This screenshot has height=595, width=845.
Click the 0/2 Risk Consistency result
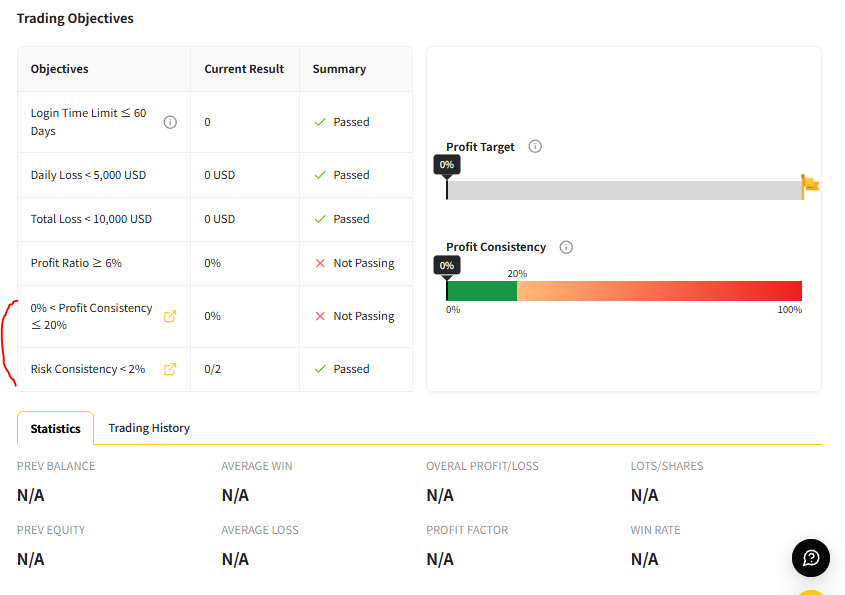click(212, 369)
